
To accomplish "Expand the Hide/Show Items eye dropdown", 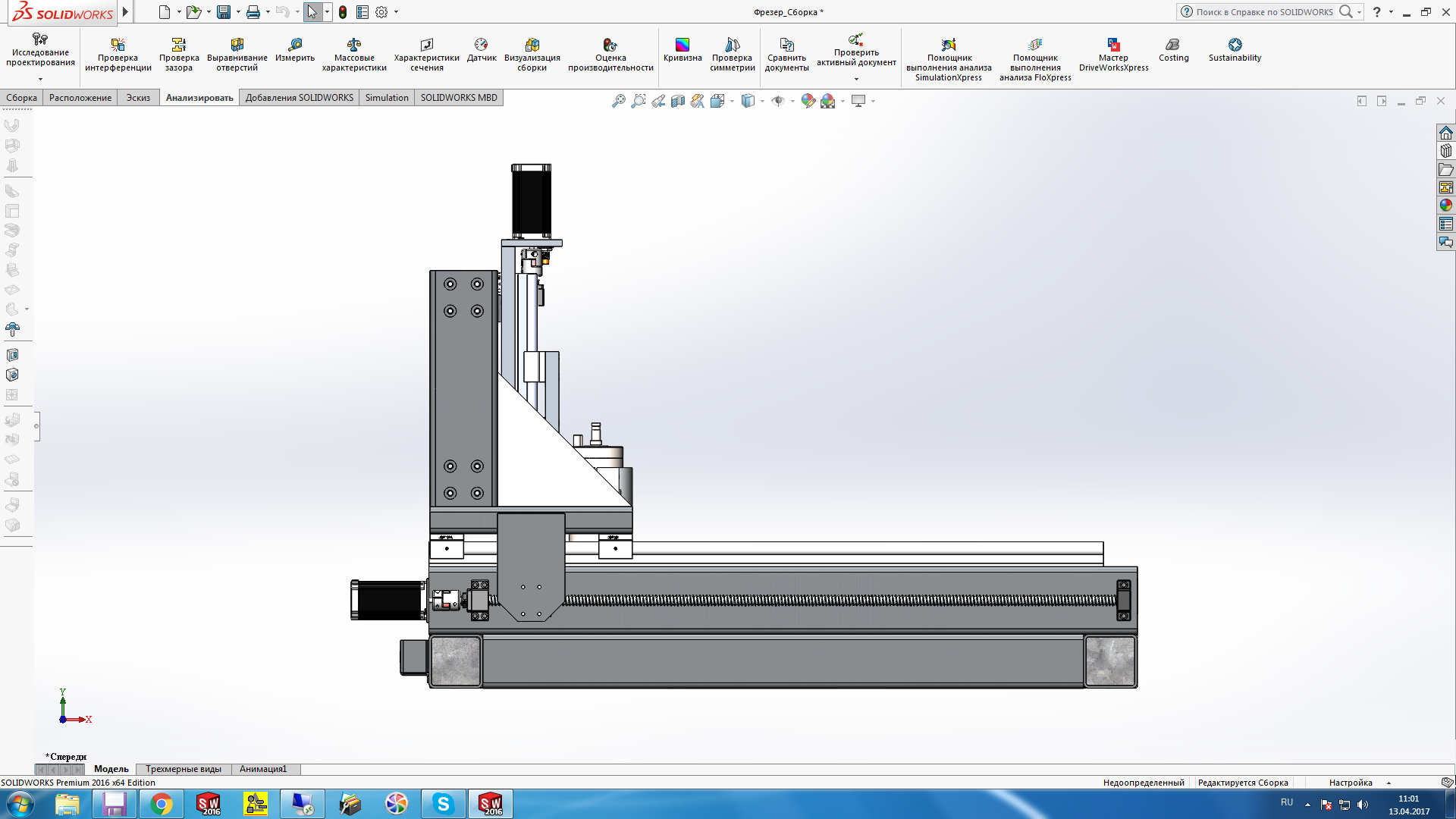I will pos(792,101).
